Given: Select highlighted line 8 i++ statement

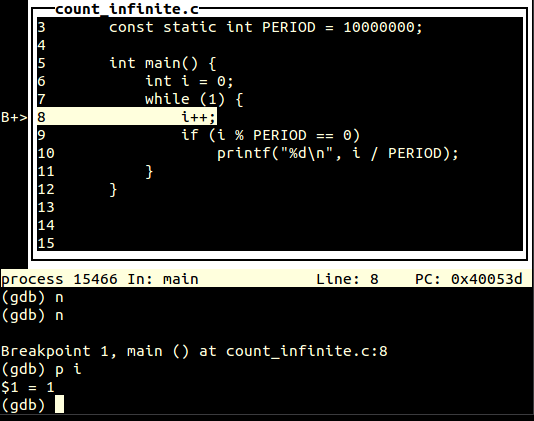Looking at the screenshot, I should (127, 116).
